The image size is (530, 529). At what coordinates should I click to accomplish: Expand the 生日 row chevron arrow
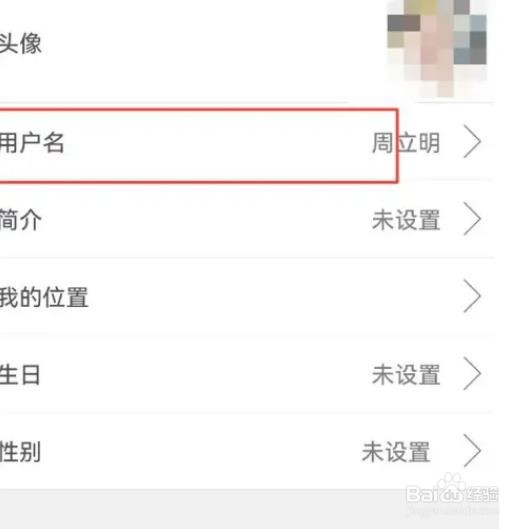pyautogui.click(x=472, y=374)
